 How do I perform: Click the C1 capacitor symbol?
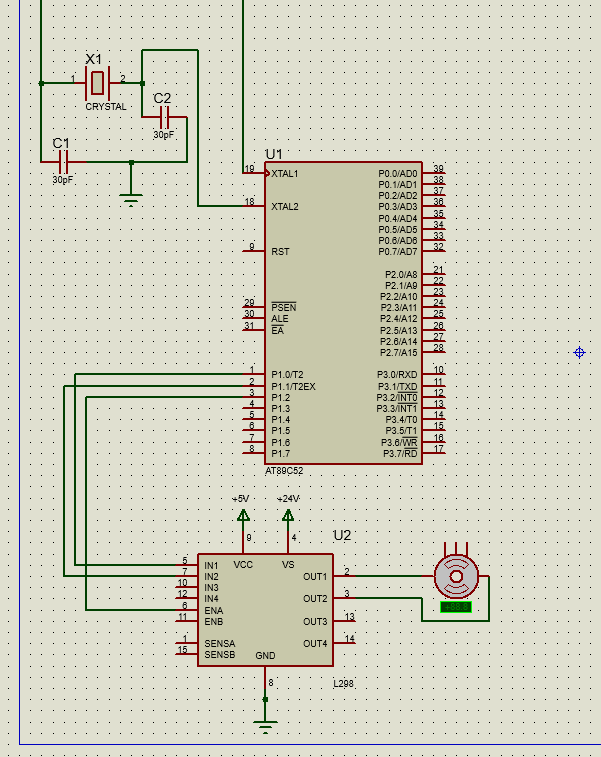coord(64,160)
